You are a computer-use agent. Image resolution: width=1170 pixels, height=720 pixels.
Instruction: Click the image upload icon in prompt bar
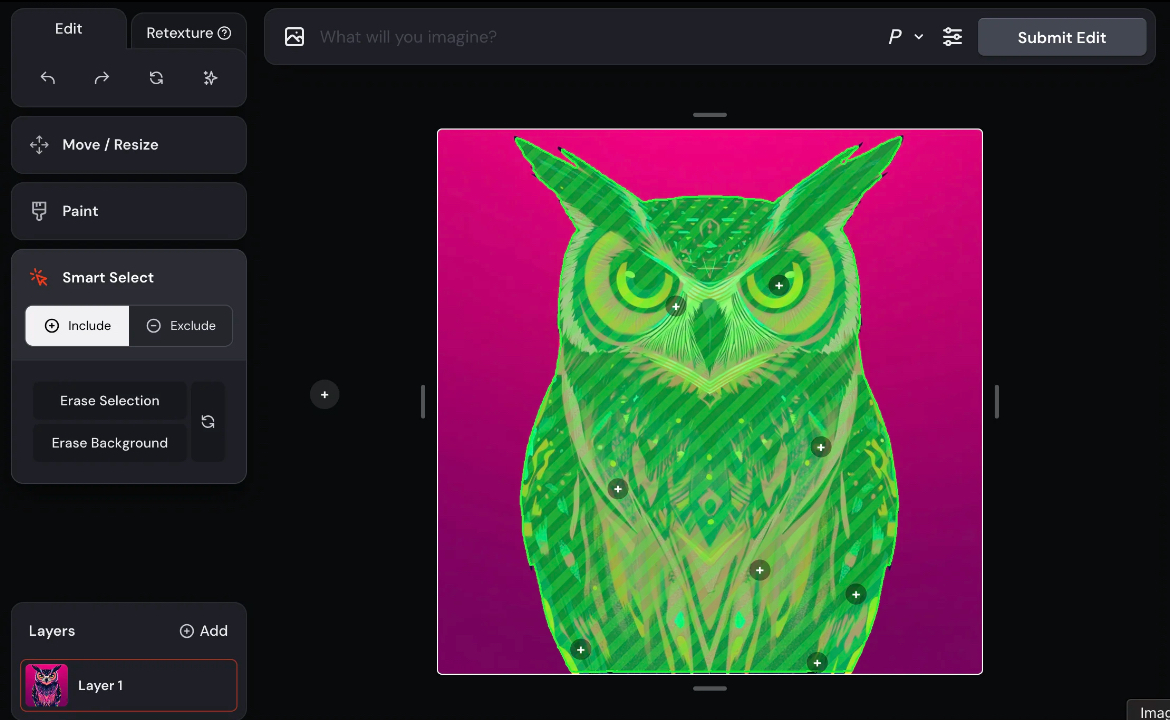(x=294, y=37)
